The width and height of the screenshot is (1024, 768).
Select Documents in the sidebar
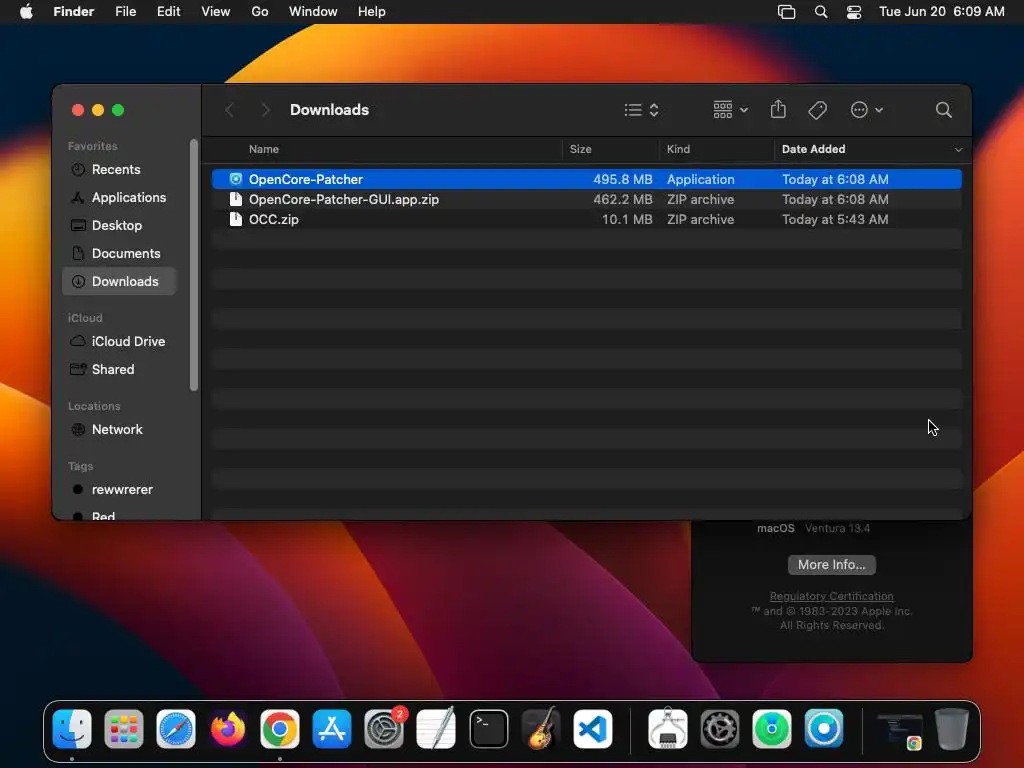[119, 253]
